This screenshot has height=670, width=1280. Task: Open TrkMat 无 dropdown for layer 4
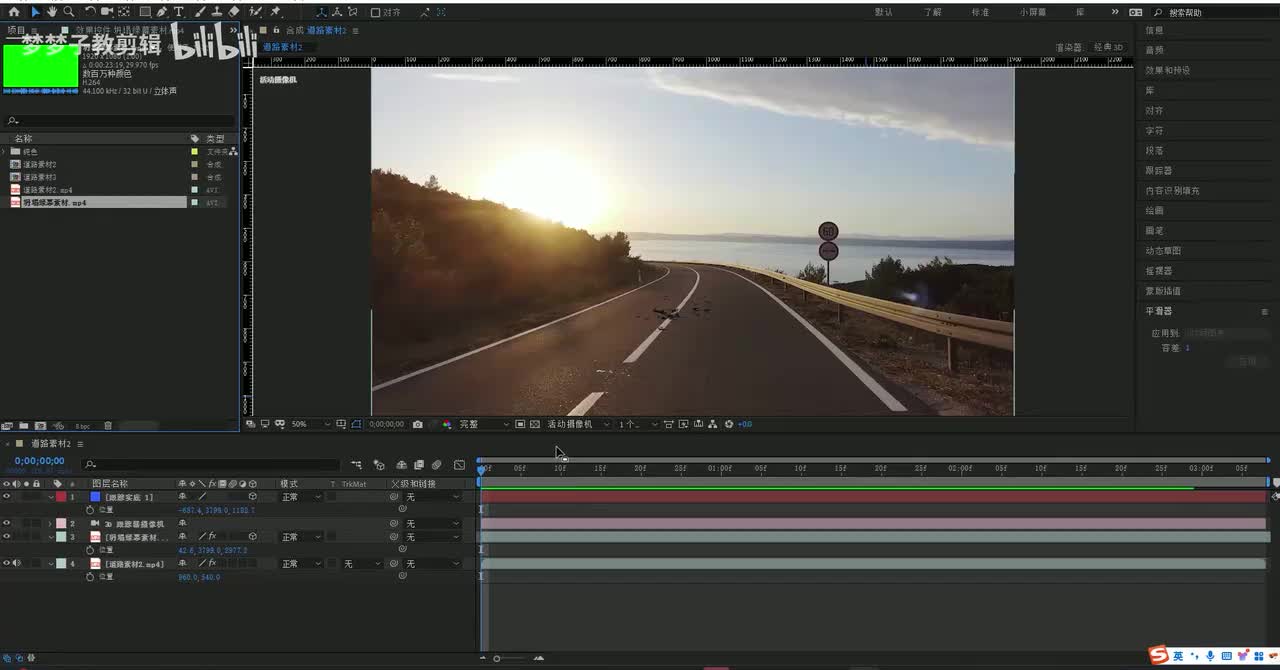coord(361,564)
